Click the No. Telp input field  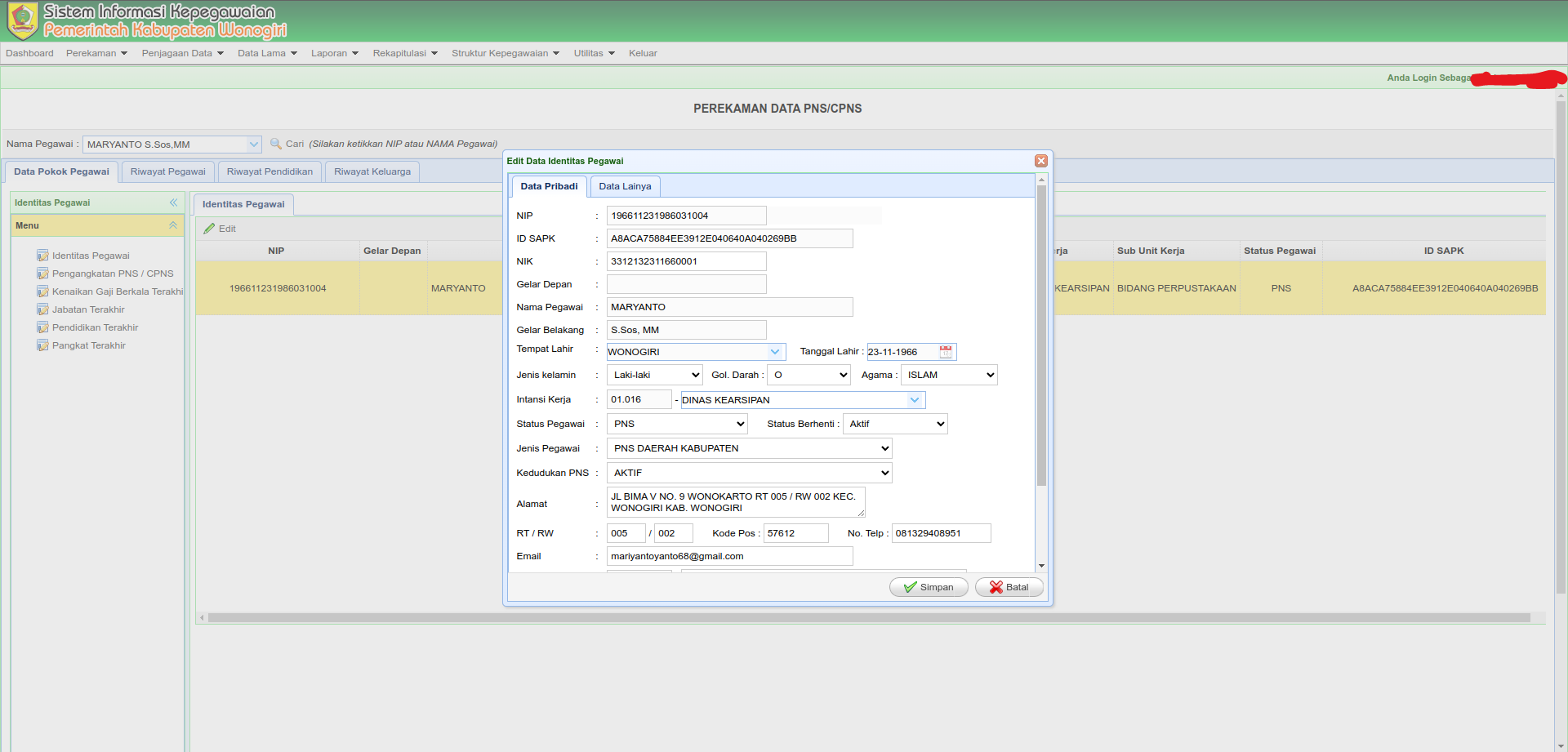click(x=941, y=533)
